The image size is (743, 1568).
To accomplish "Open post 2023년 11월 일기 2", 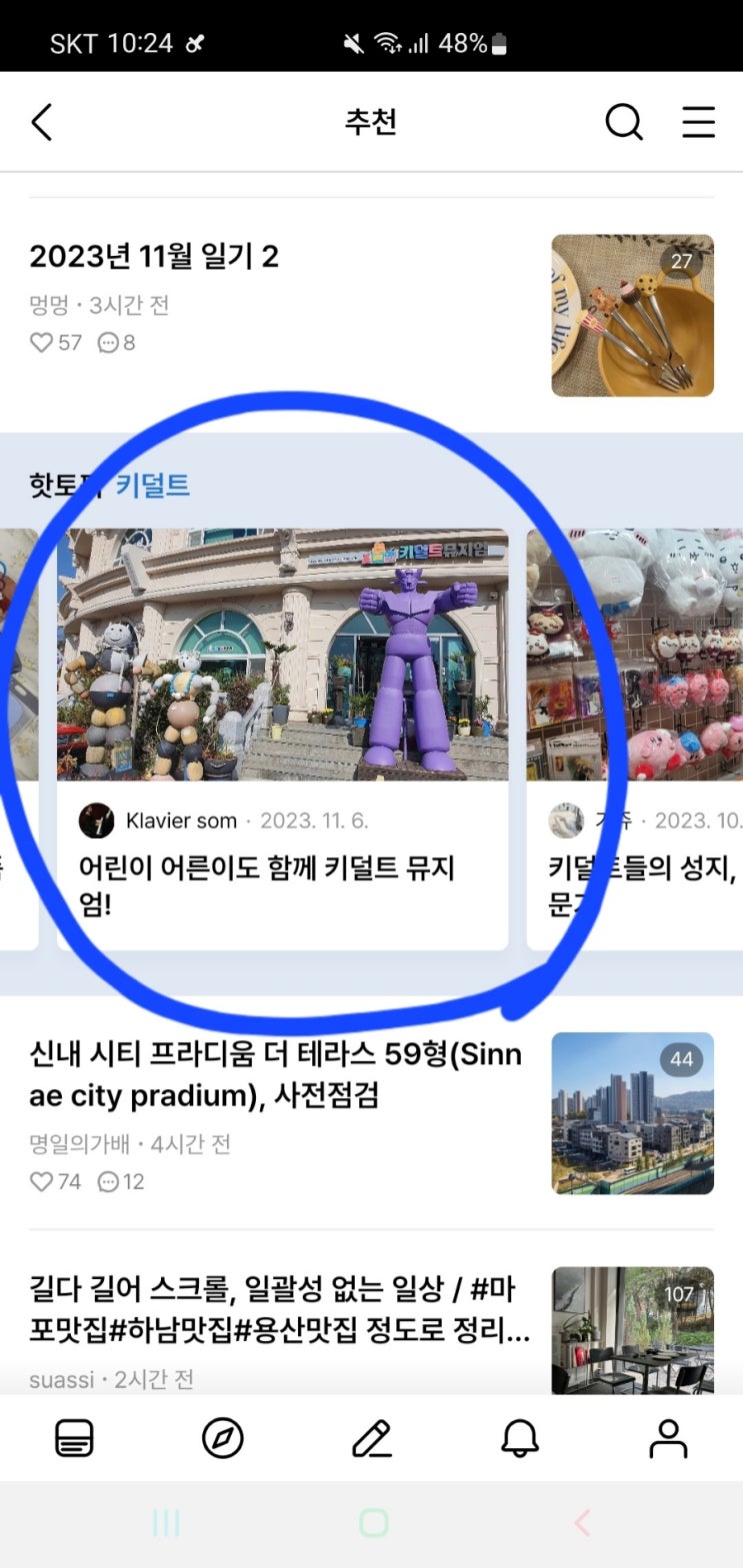I will coord(154,257).
